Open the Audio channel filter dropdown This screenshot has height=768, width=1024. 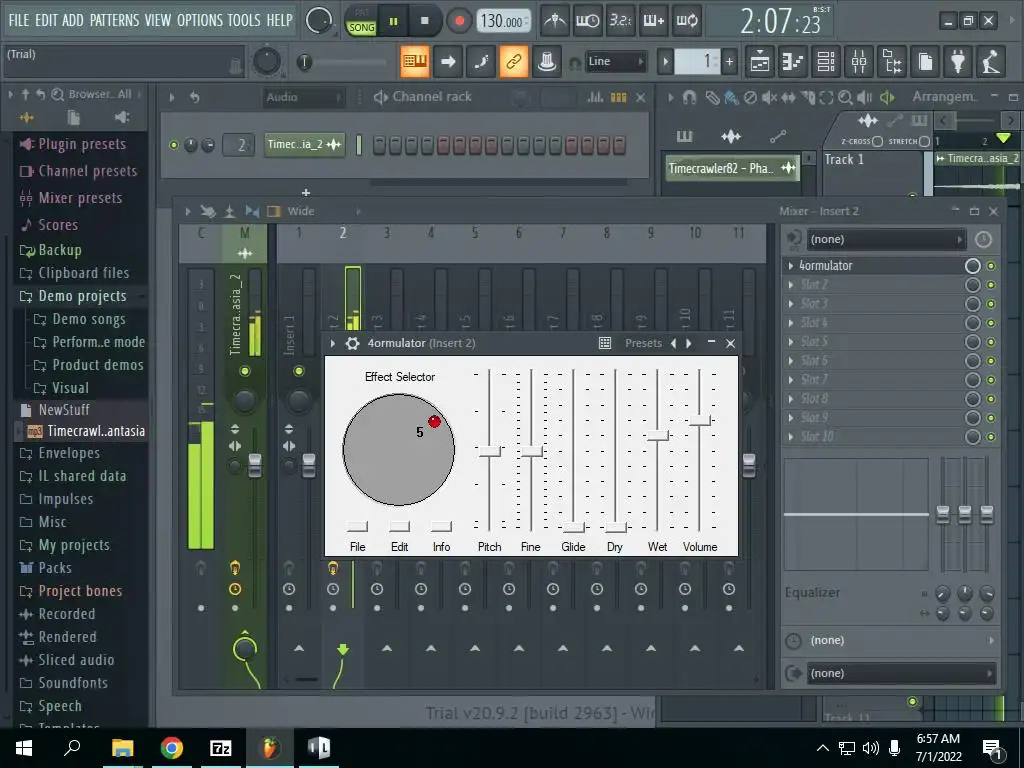click(303, 97)
